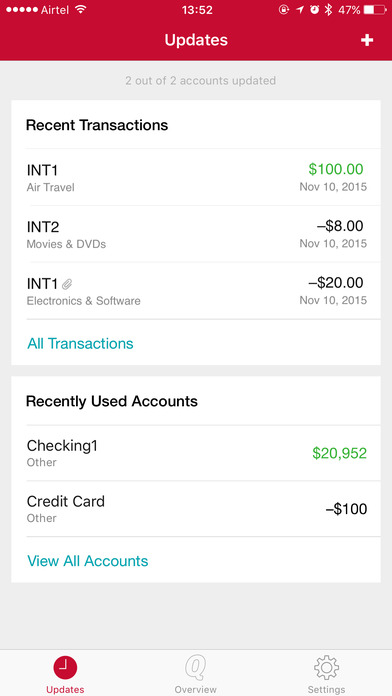The width and height of the screenshot is (392, 696).
Task: Tap the alarm clock status icon
Action: coord(314,10)
